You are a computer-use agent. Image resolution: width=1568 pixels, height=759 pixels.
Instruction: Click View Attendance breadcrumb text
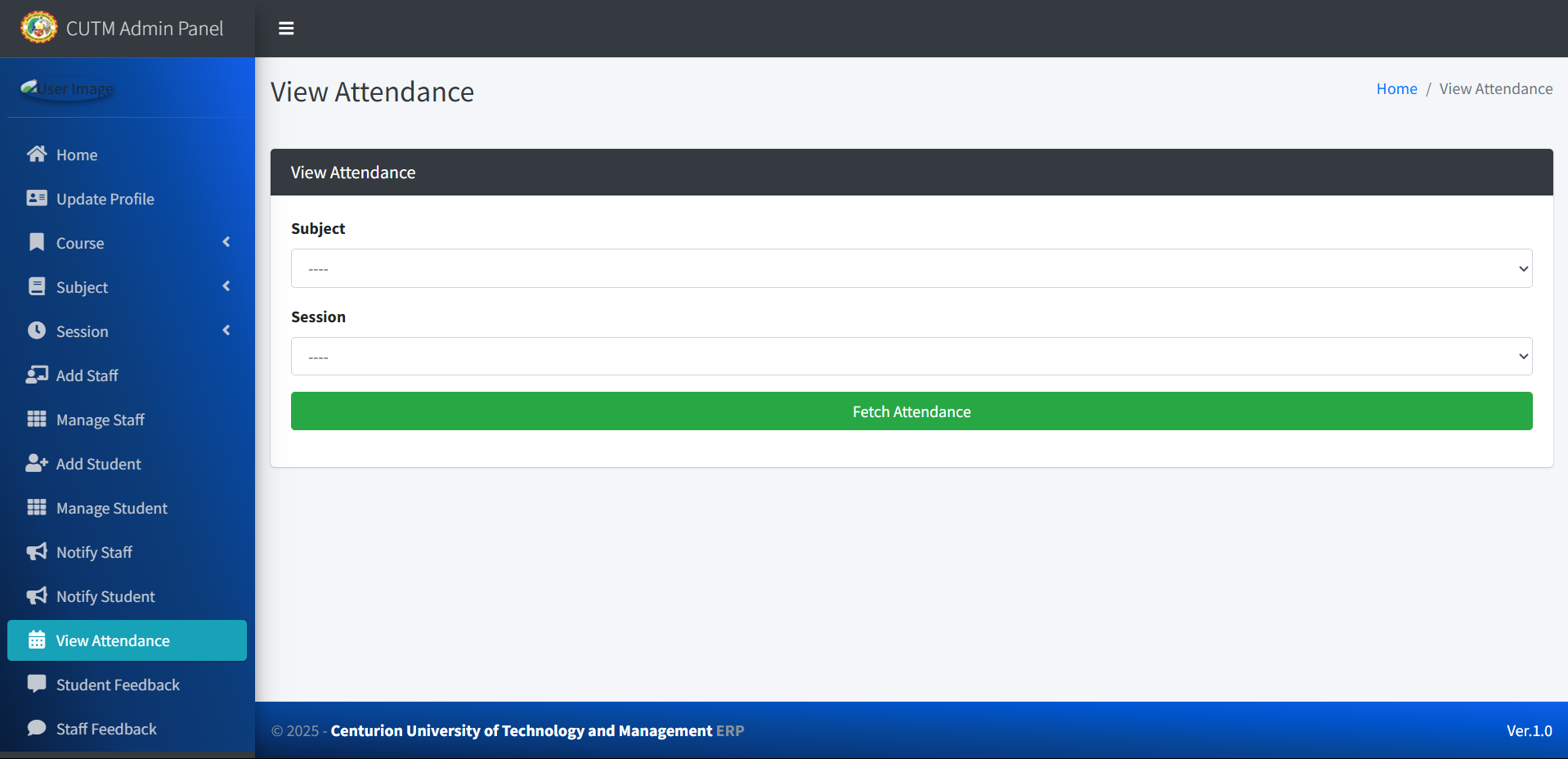pyautogui.click(x=1496, y=88)
